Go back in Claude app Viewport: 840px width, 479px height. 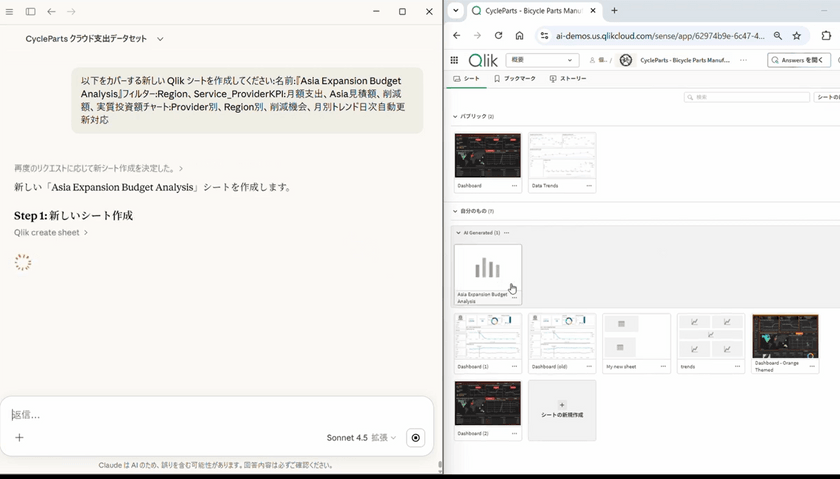51,11
